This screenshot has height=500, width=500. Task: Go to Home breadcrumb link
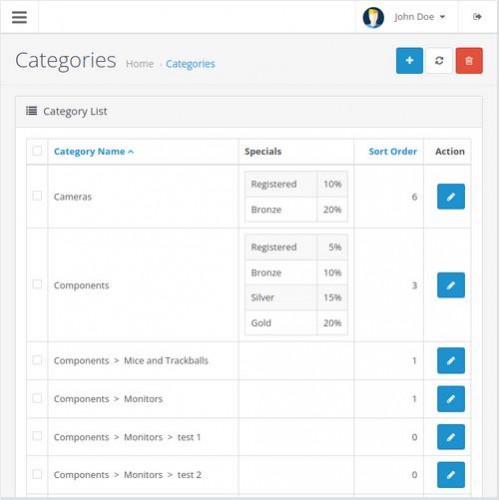(140, 64)
